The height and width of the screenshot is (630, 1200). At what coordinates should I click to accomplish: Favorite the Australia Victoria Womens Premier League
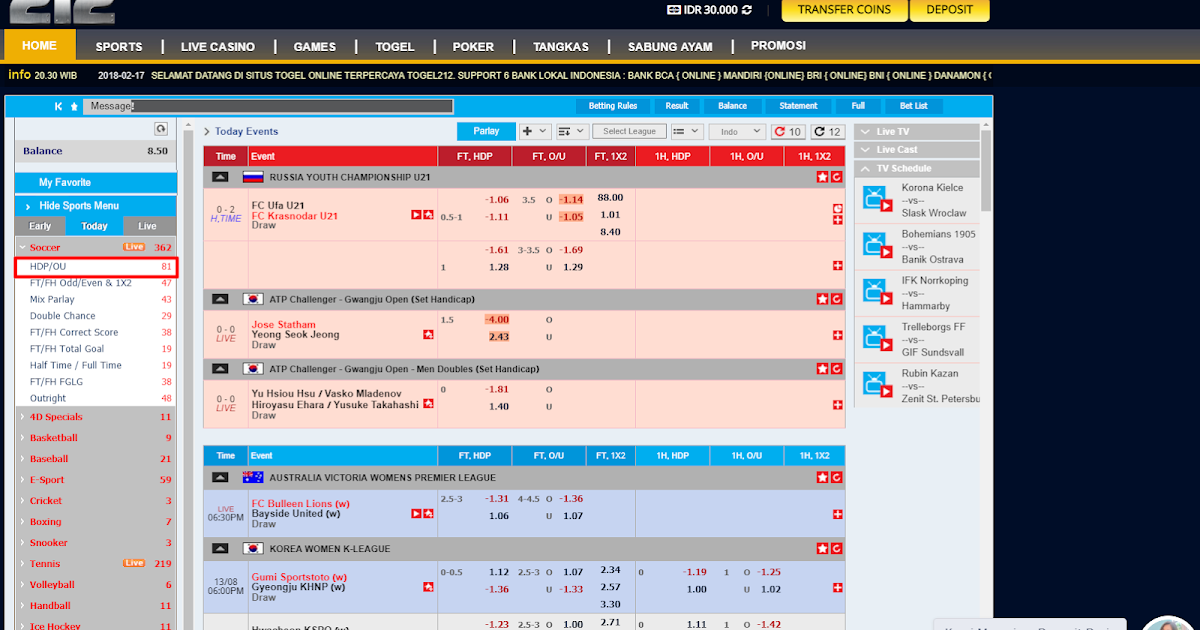point(822,478)
